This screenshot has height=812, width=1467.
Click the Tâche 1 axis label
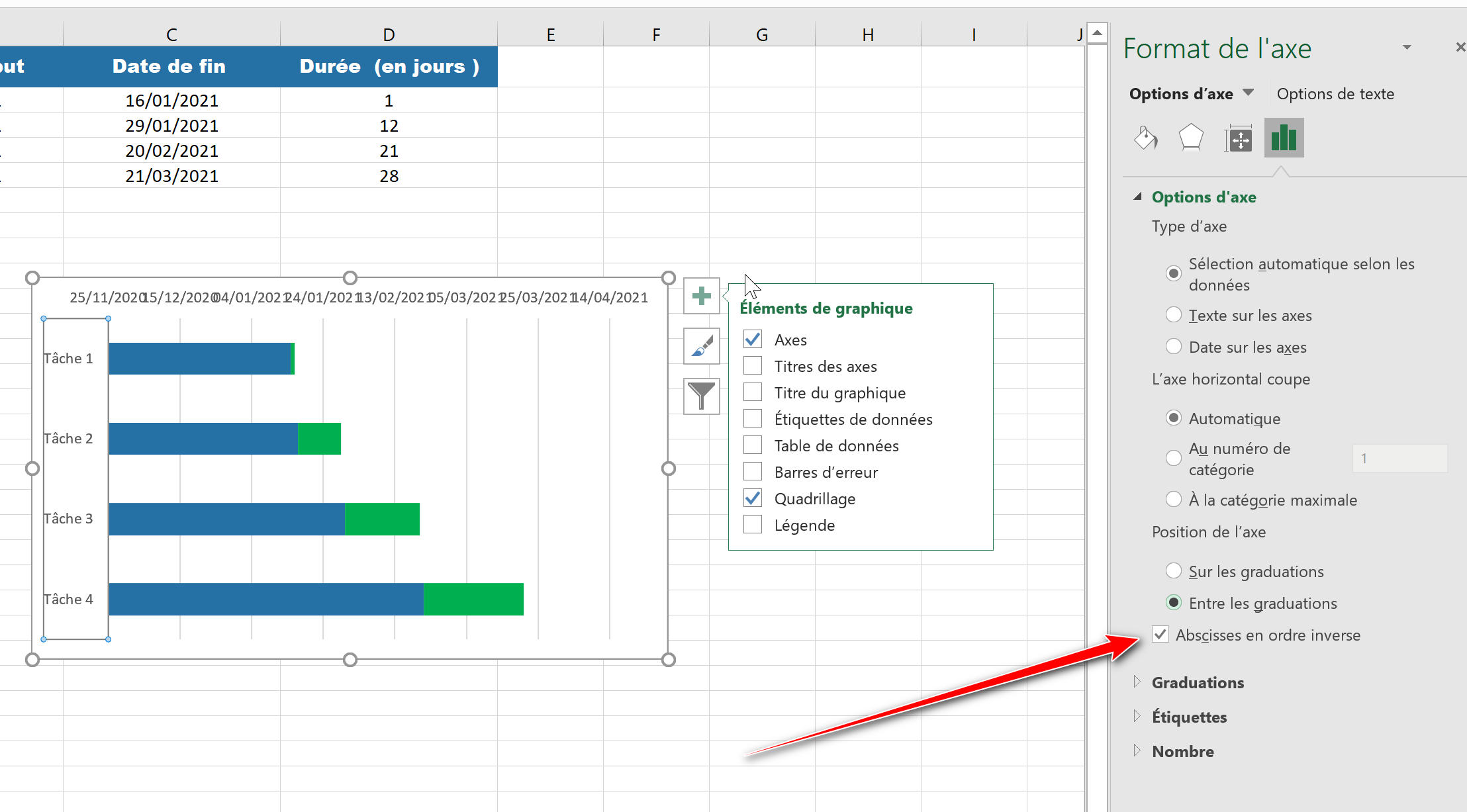[68, 358]
